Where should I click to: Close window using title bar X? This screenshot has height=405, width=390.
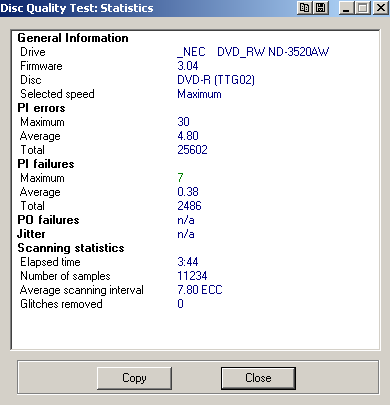pos(380,8)
